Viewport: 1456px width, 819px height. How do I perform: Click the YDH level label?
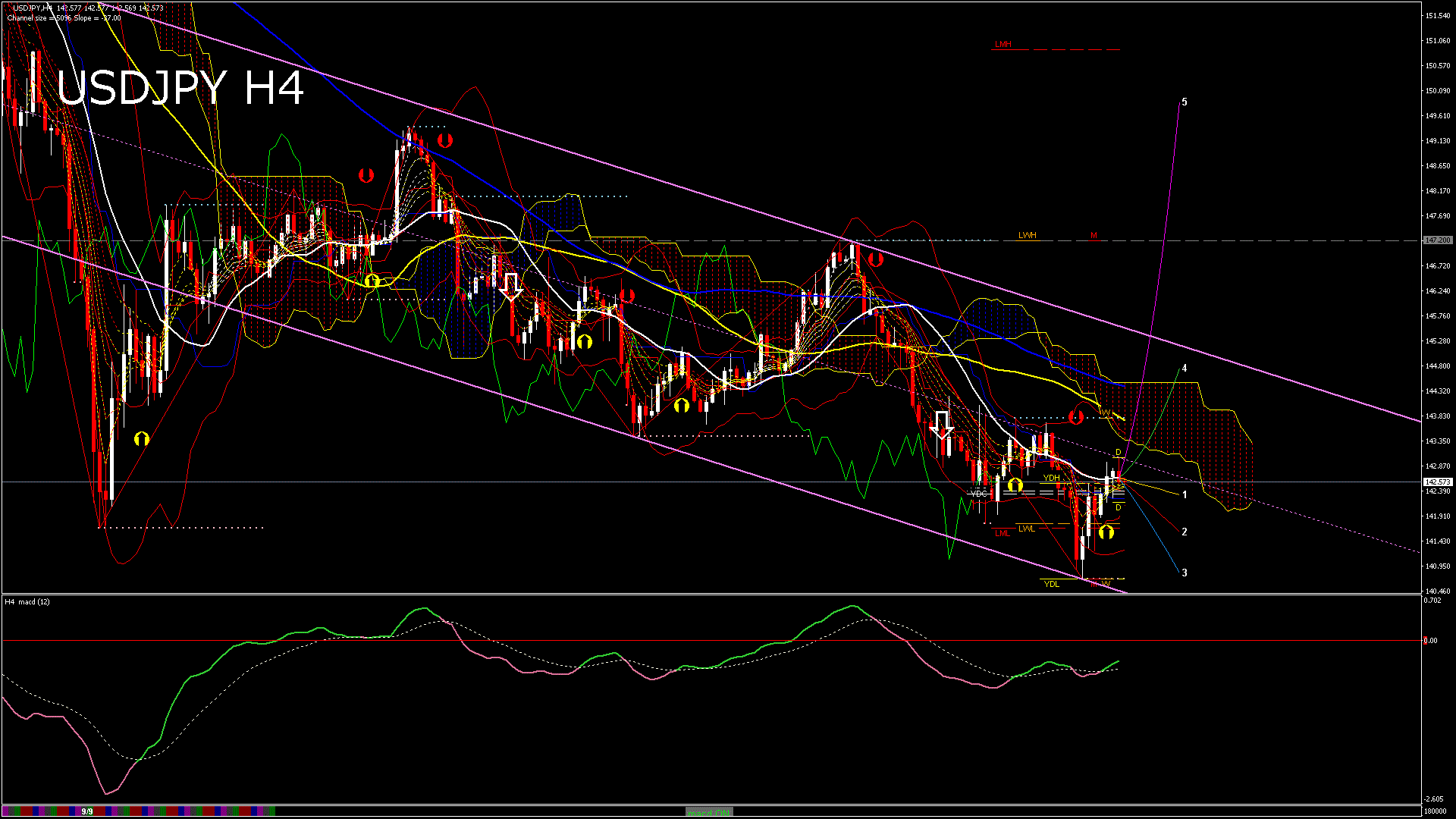pyautogui.click(x=1051, y=478)
